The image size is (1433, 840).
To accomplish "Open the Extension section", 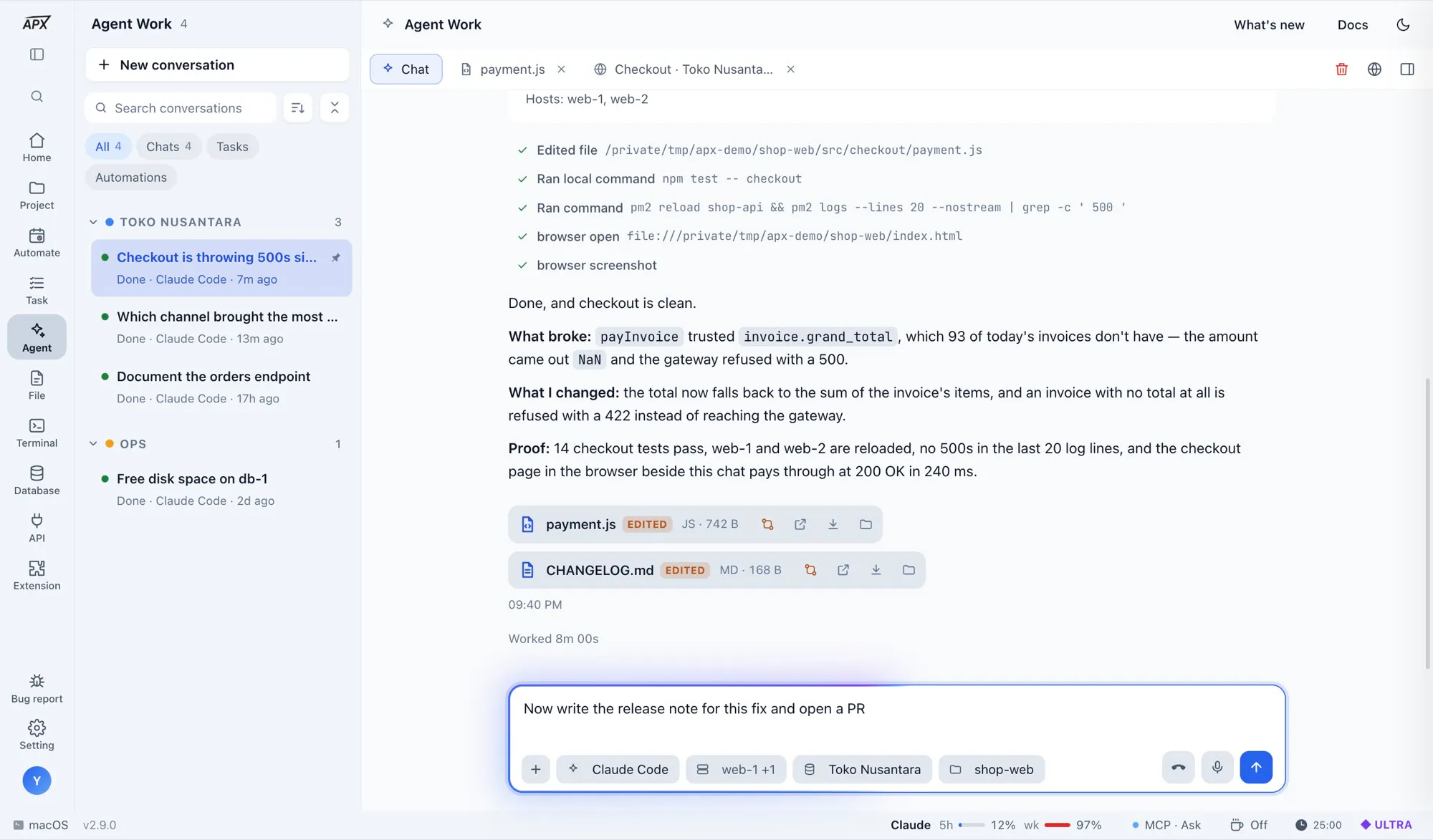I will (x=37, y=576).
